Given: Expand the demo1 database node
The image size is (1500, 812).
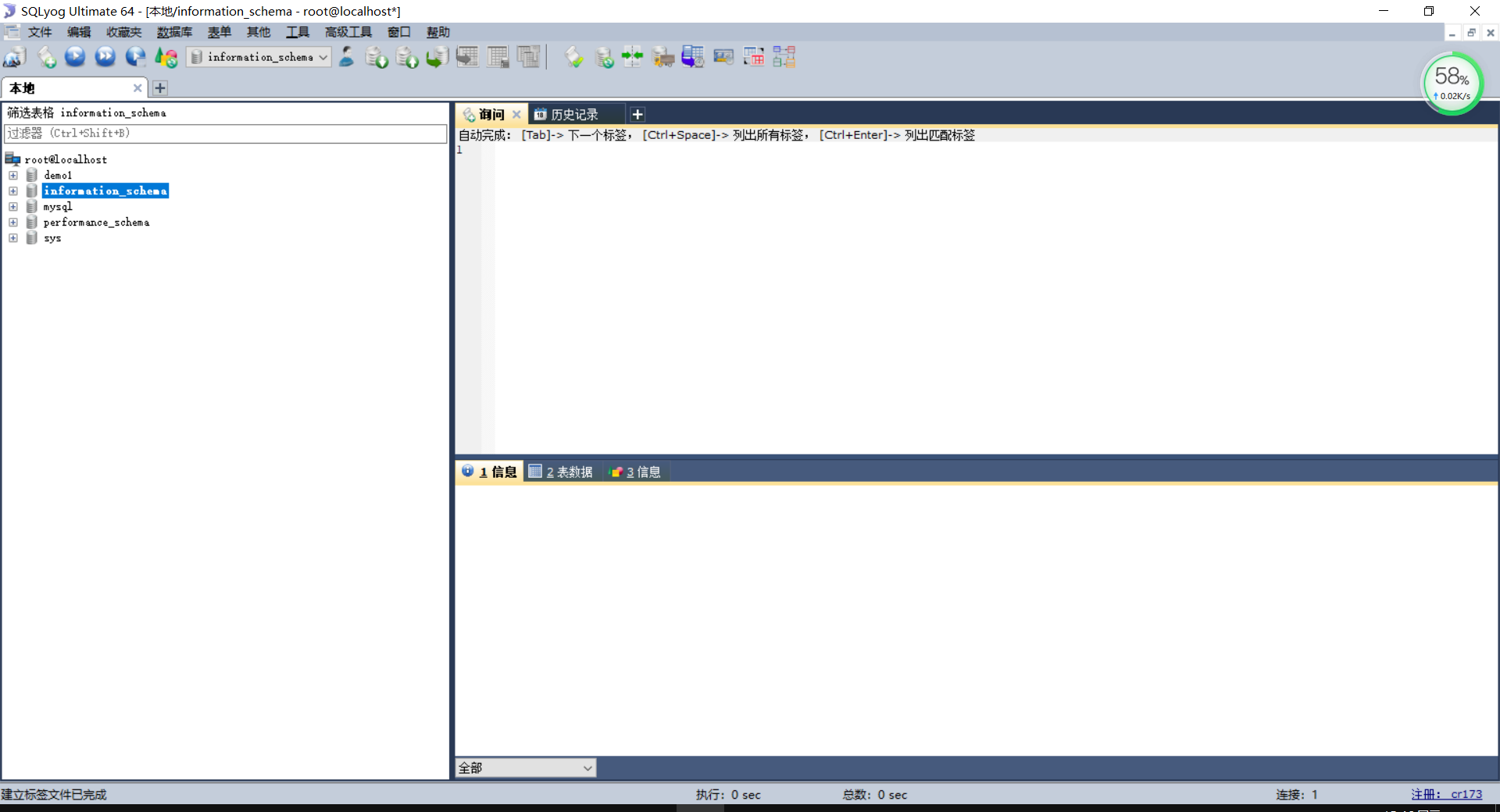Looking at the screenshot, I should 13,176.
